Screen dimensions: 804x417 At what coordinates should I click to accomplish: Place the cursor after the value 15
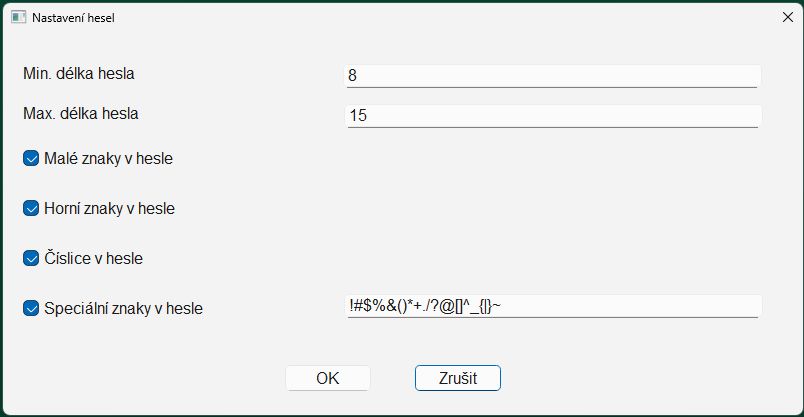(369, 115)
